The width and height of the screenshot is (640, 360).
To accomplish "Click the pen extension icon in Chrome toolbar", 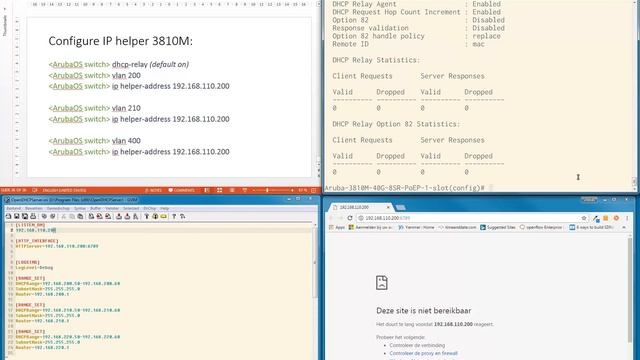I will pos(596,219).
